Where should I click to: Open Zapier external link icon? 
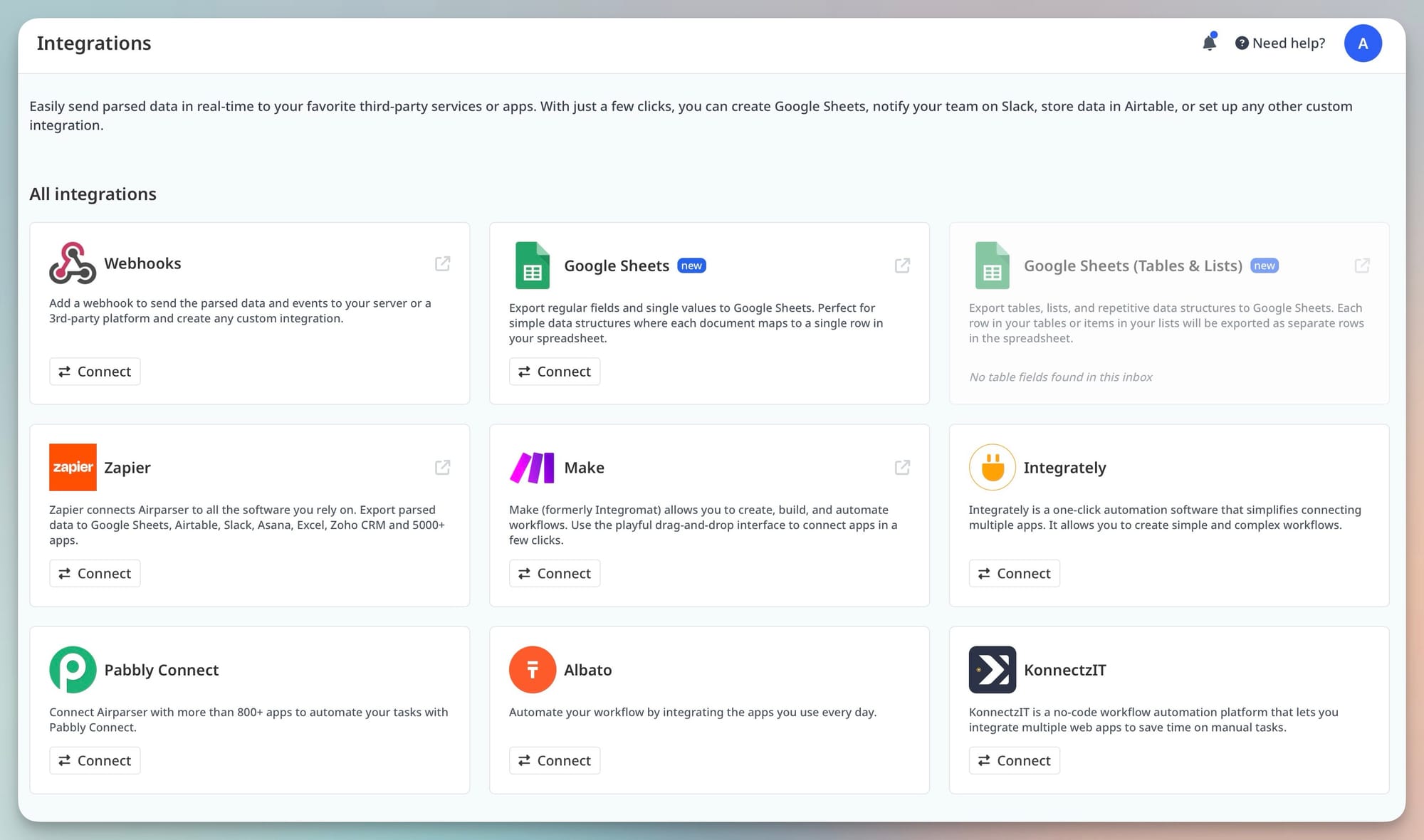442,468
